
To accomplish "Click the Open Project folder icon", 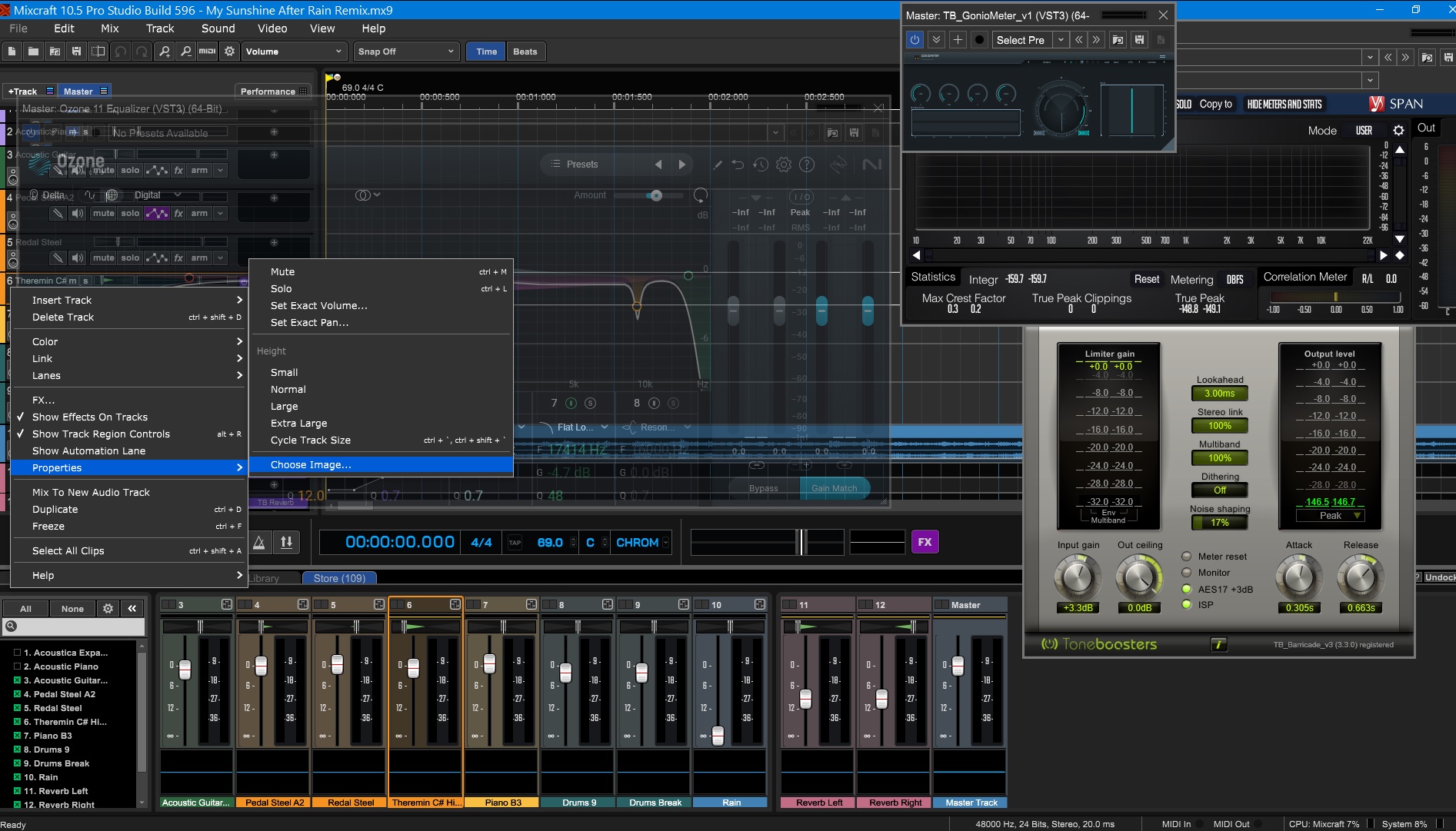I will pos(33,52).
